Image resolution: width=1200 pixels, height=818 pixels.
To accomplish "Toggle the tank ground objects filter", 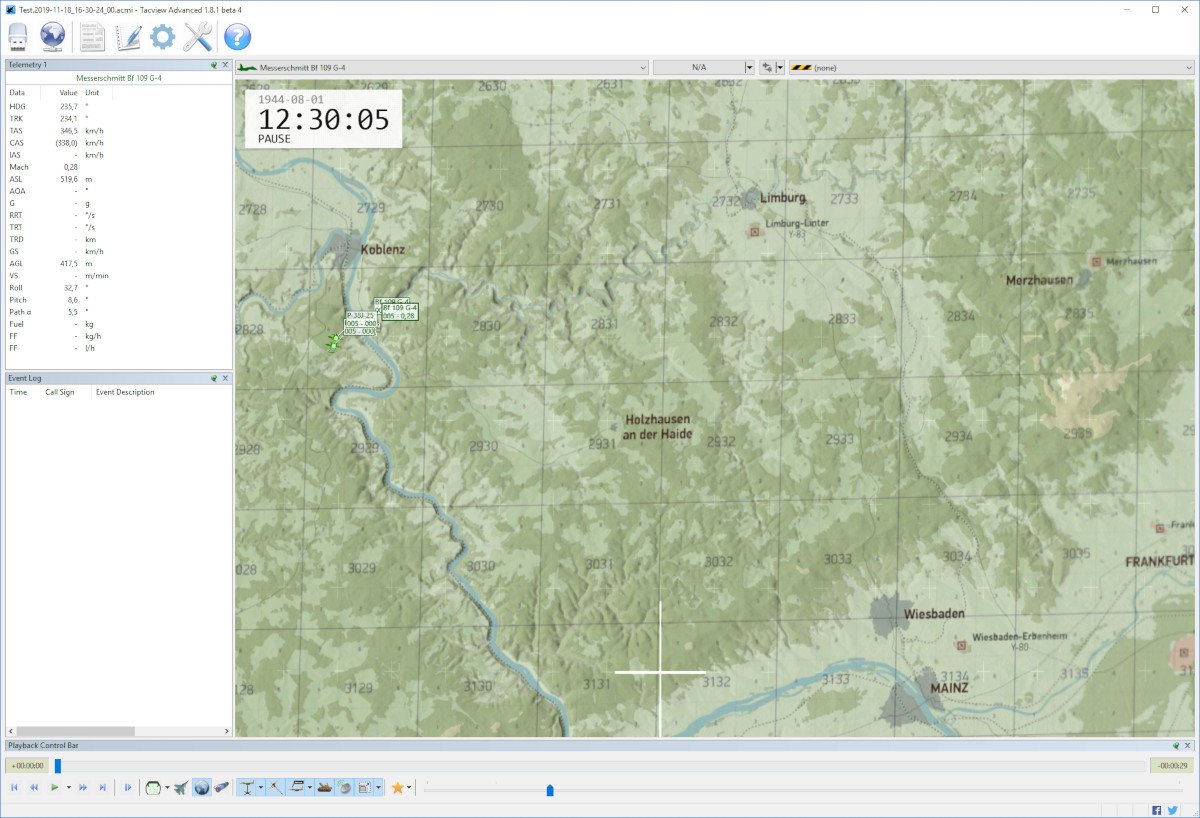I will point(325,788).
